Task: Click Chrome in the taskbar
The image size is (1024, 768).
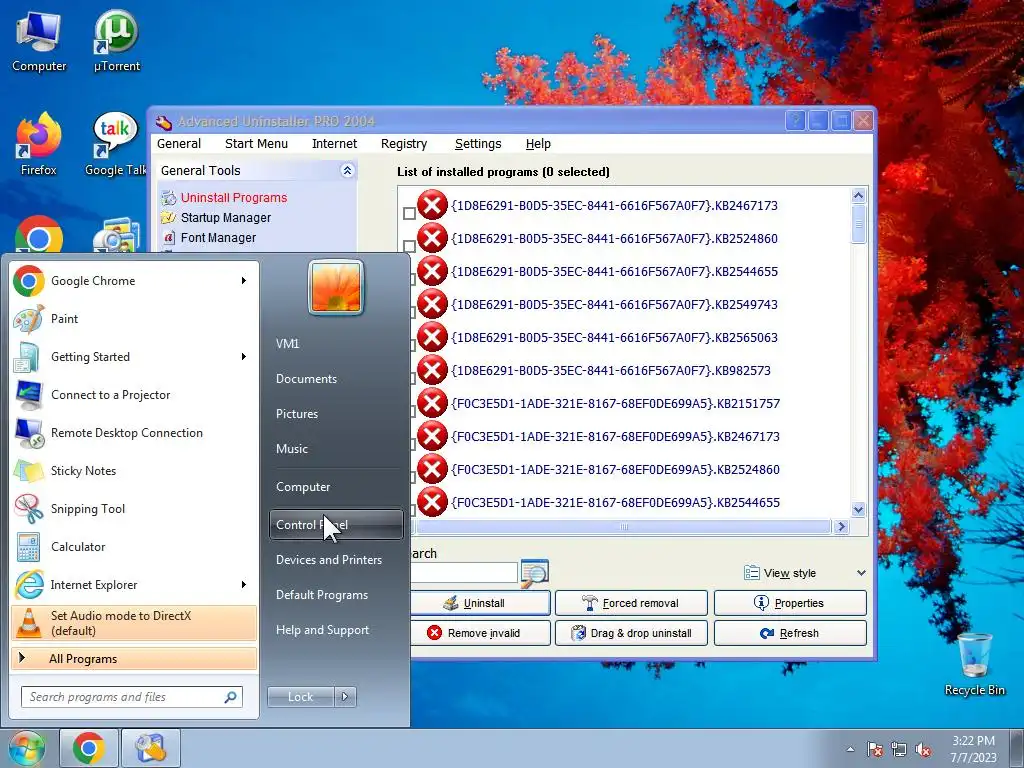Action: coord(89,748)
